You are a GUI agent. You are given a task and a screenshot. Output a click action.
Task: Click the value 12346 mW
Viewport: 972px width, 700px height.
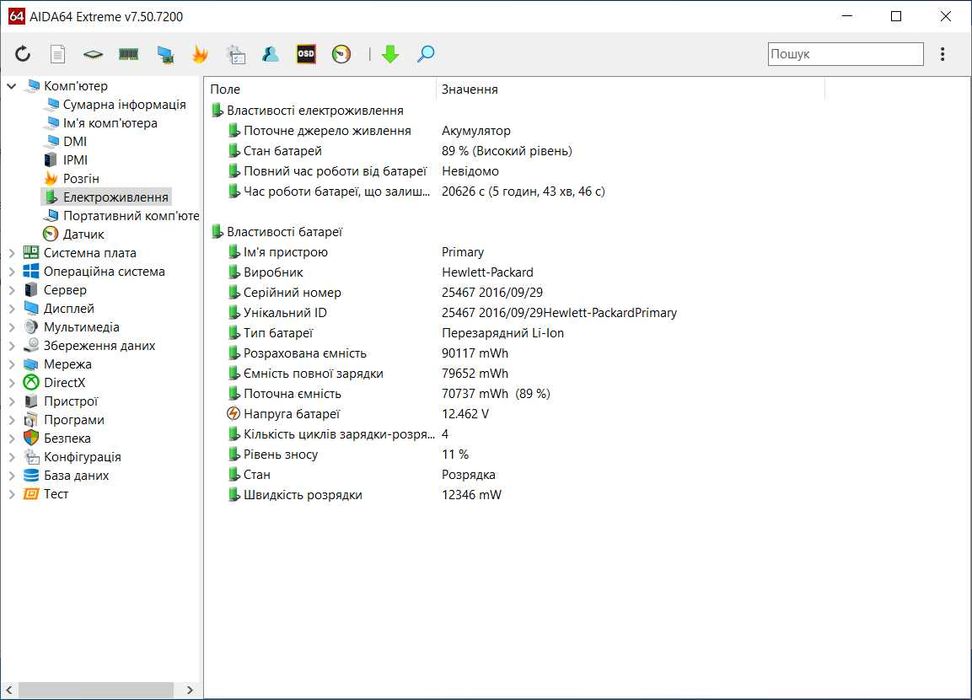click(x=472, y=495)
